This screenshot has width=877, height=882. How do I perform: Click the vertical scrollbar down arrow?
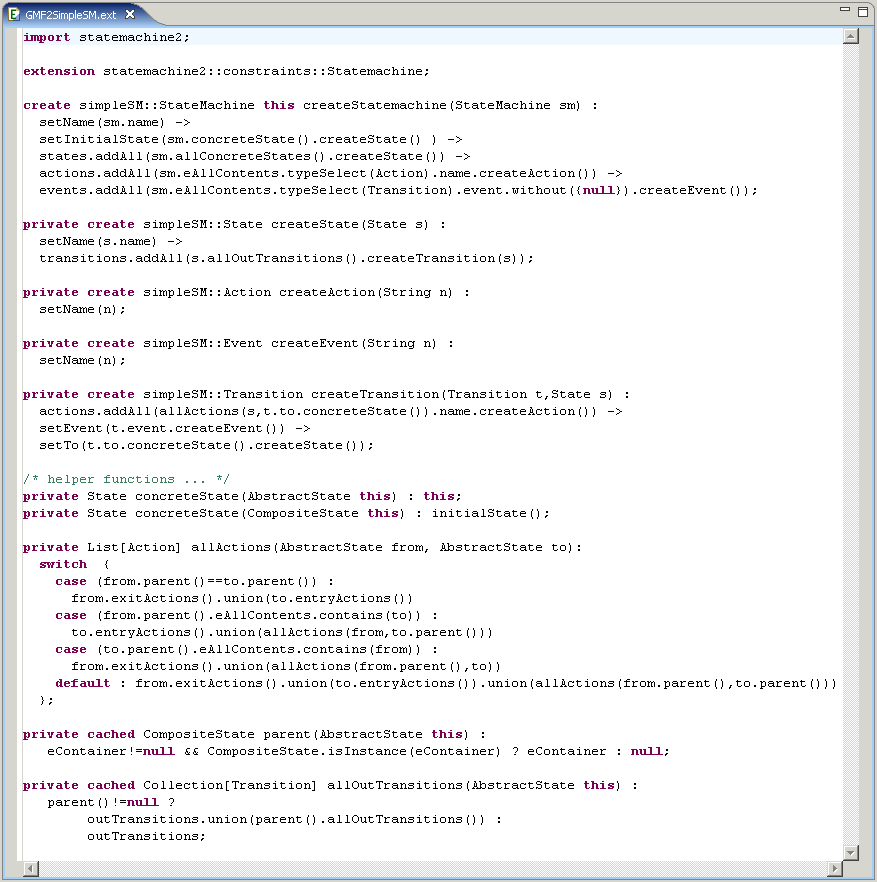click(x=851, y=853)
